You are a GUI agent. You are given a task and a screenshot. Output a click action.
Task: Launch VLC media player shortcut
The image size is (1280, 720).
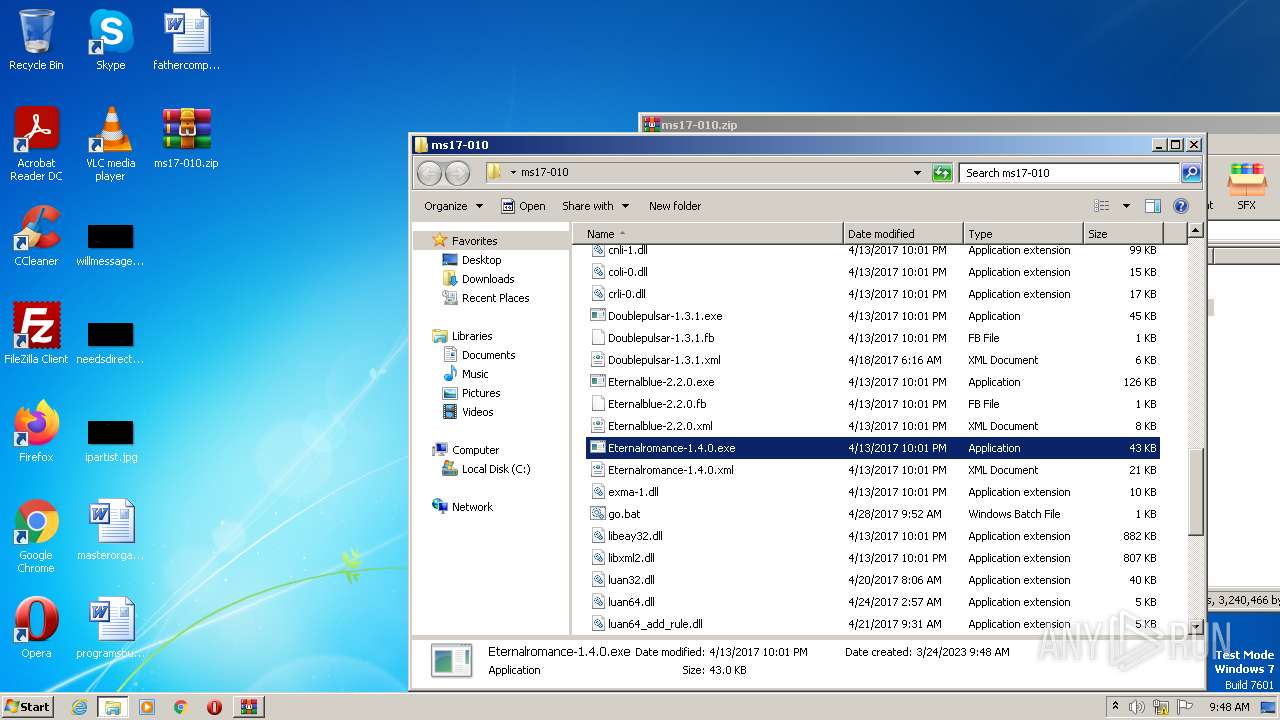tap(110, 143)
